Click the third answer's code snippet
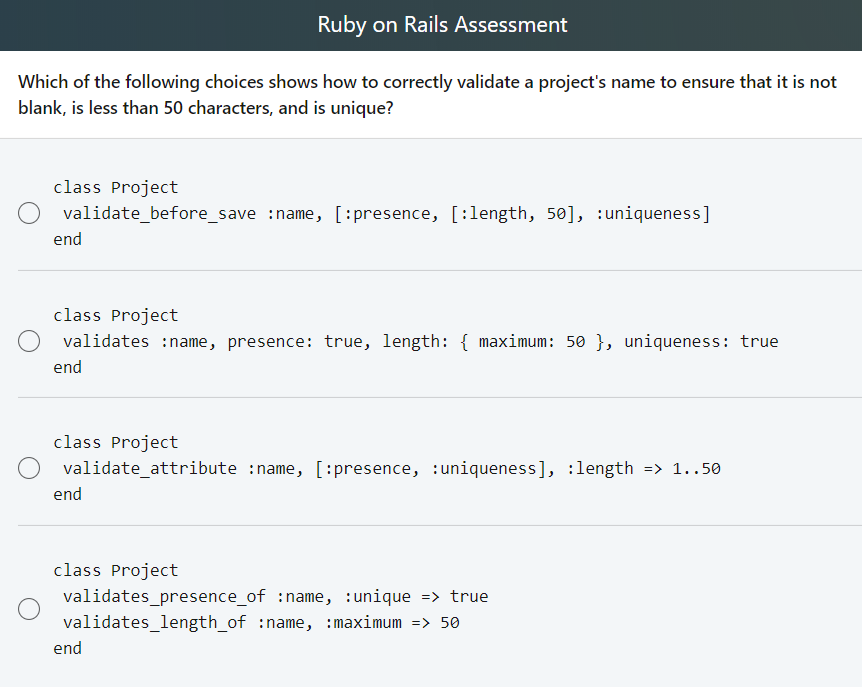Viewport: 862px width, 687px height. click(390, 468)
